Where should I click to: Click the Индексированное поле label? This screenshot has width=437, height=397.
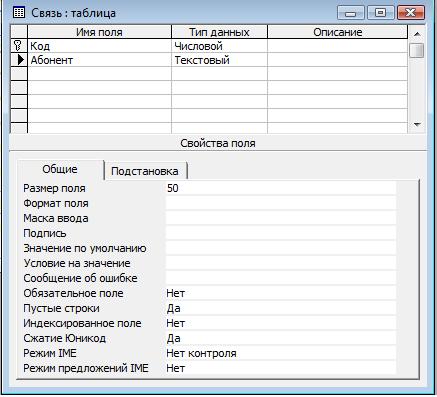coord(82,323)
